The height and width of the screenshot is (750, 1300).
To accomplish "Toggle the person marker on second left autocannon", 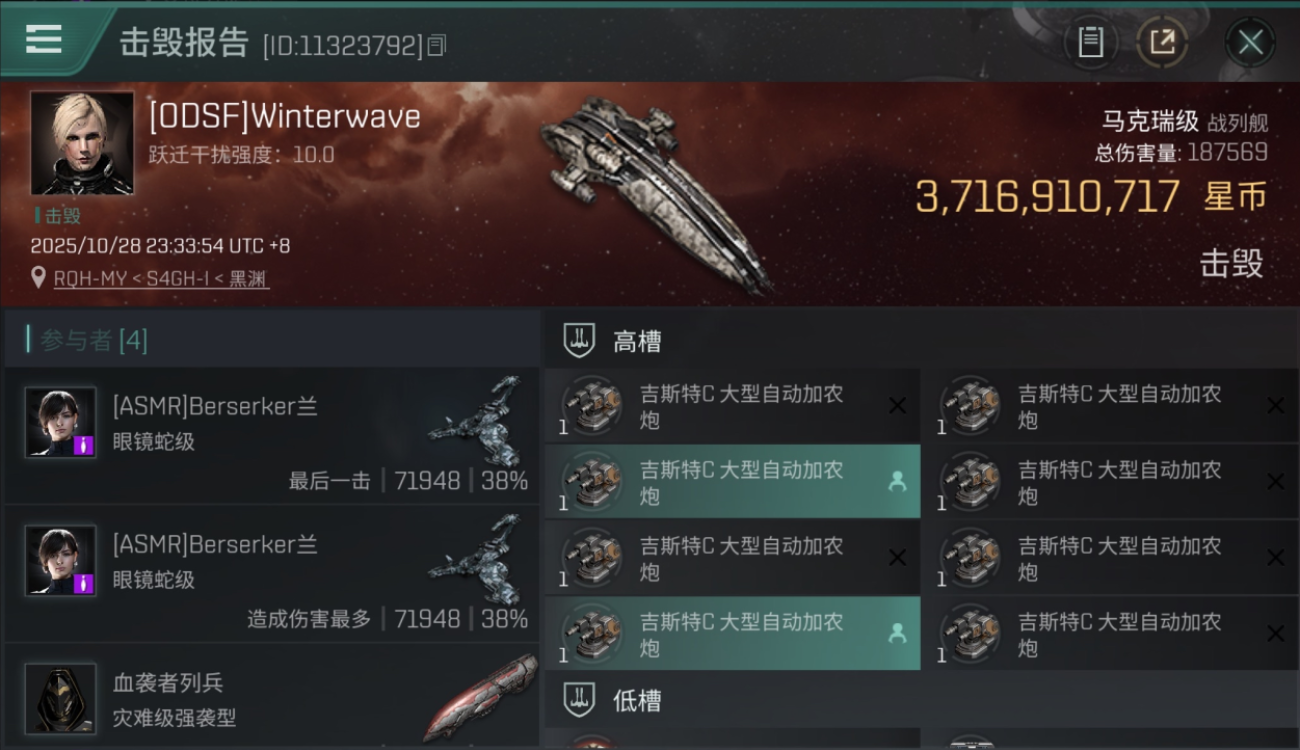I will (x=897, y=481).
